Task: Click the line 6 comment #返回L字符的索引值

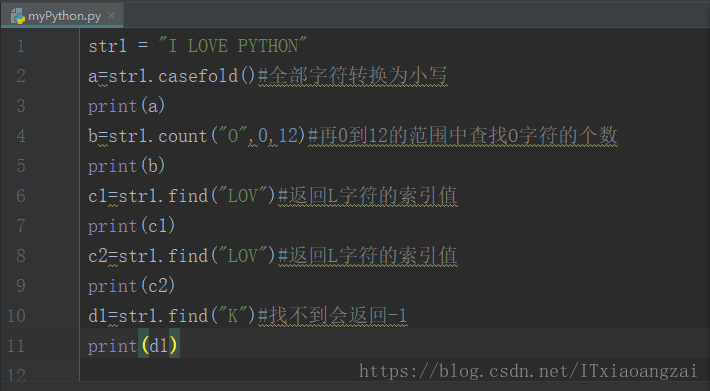Action: click(368, 196)
